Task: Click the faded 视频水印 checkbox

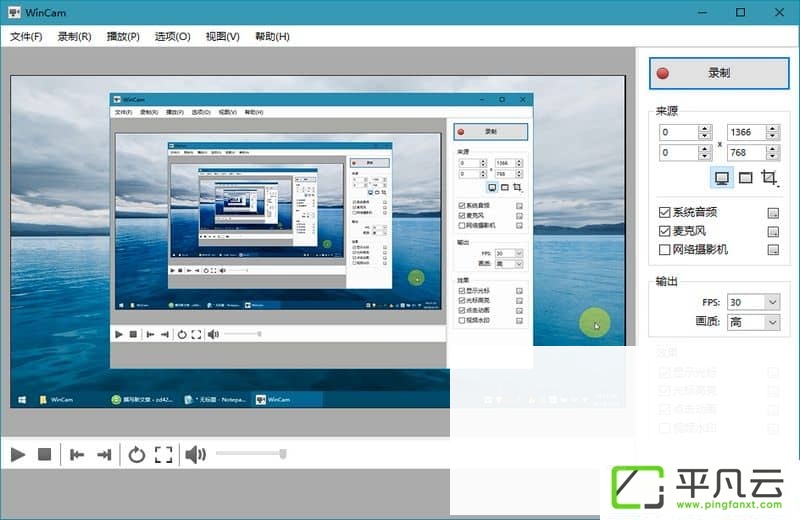Action: [x=664, y=428]
